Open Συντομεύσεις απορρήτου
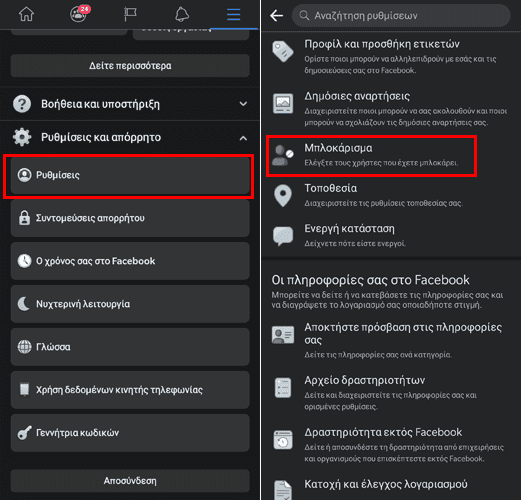Screen dimensions: 521x500 pyautogui.click(x=130, y=218)
